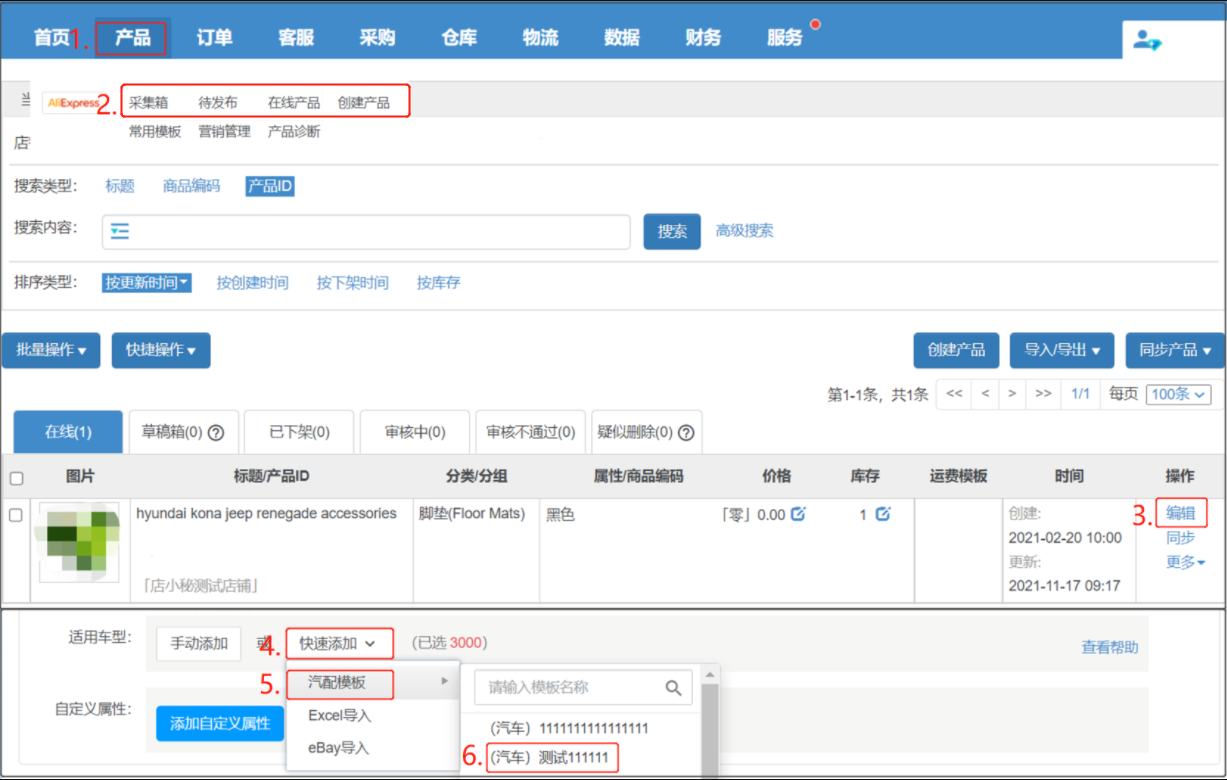The width and height of the screenshot is (1227, 780).
Task: Check the hyundai kona product row checkbox
Action: (x=16, y=515)
